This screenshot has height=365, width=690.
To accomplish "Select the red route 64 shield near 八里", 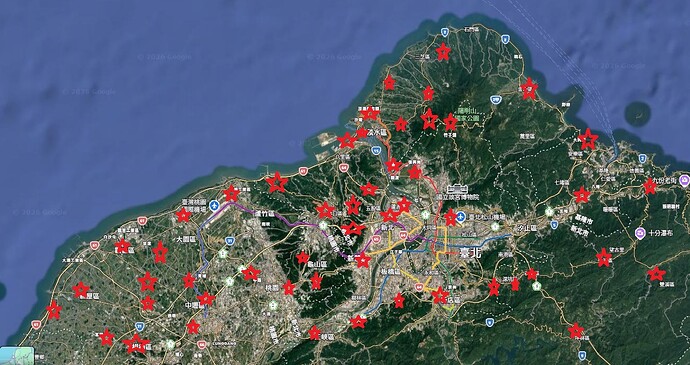I will tap(344, 167).
